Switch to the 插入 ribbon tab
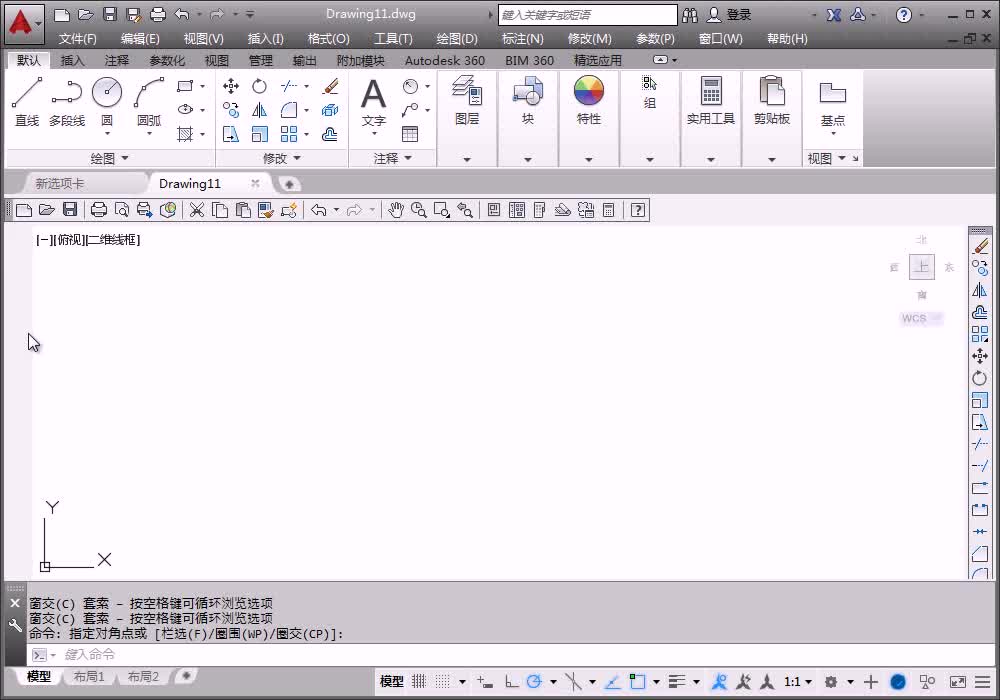Viewport: 1000px width, 700px height. (x=73, y=60)
